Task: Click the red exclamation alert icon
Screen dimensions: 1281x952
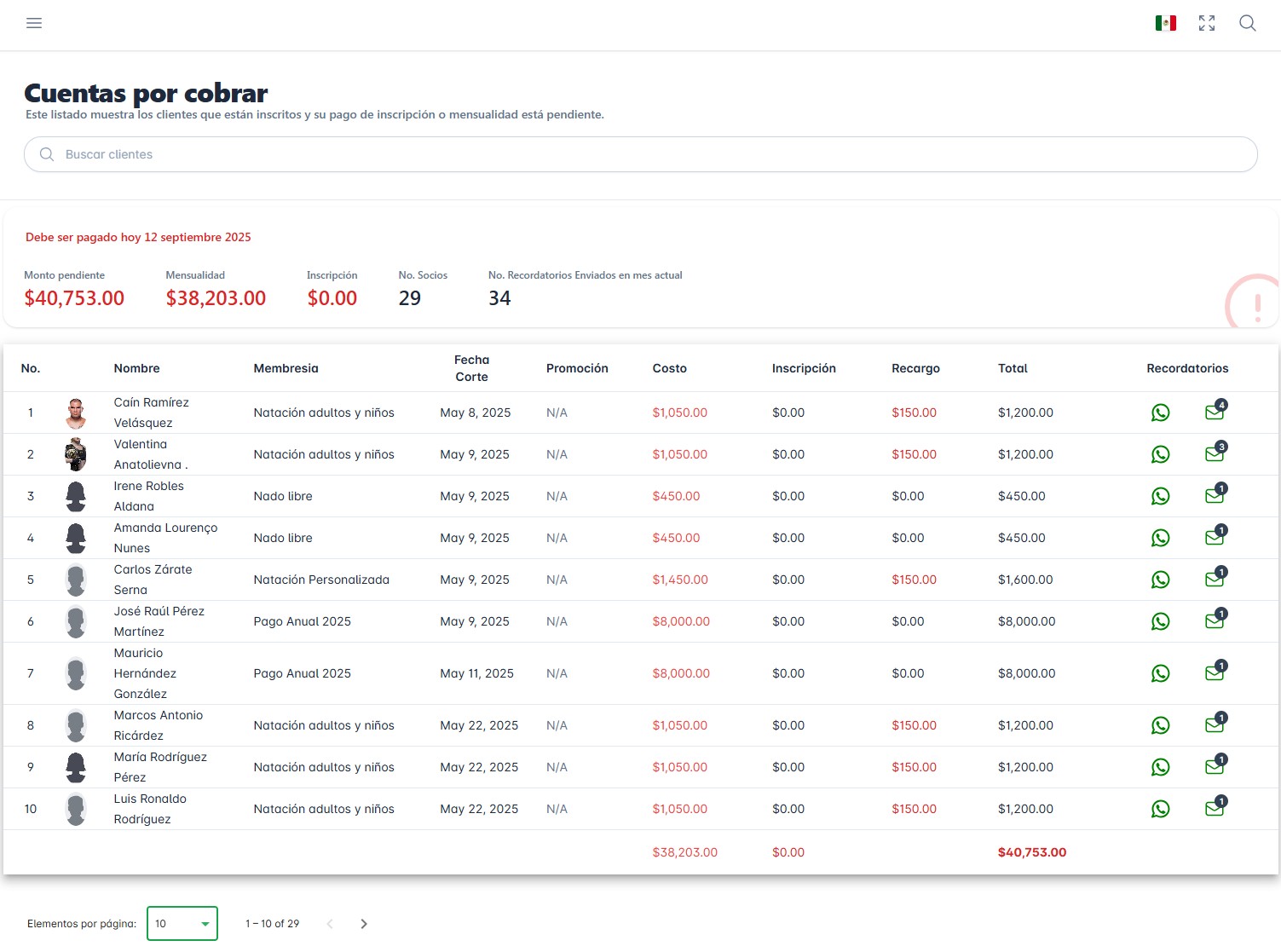Action: 1256,304
